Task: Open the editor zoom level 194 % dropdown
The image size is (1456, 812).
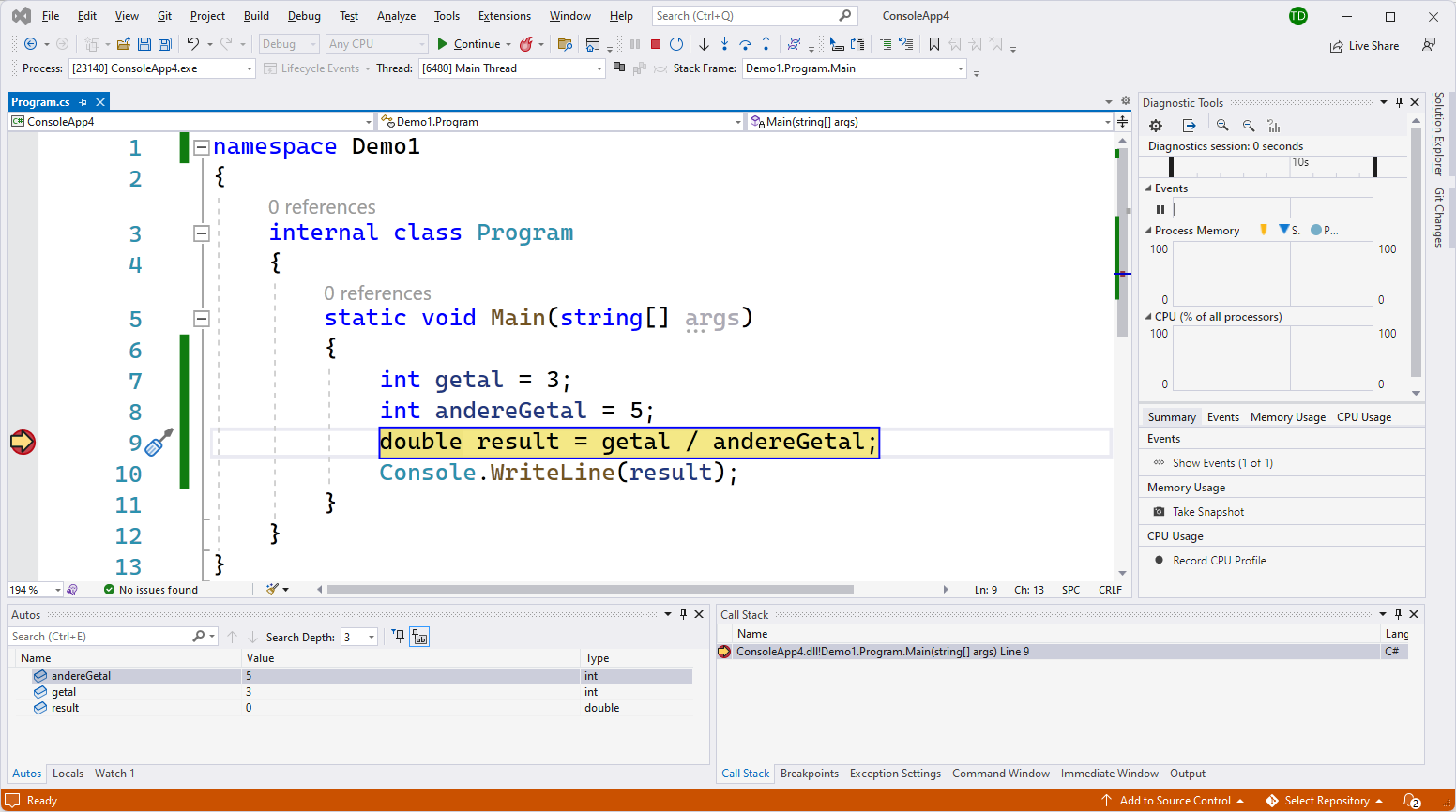Action: (36, 590)
